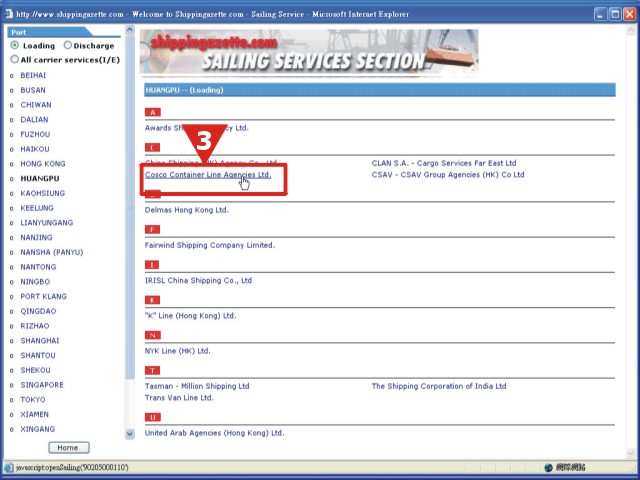Open SHEKOU port in sidebar
The height and width of the screenshot is (480, 640).
(x=36, y=370)
